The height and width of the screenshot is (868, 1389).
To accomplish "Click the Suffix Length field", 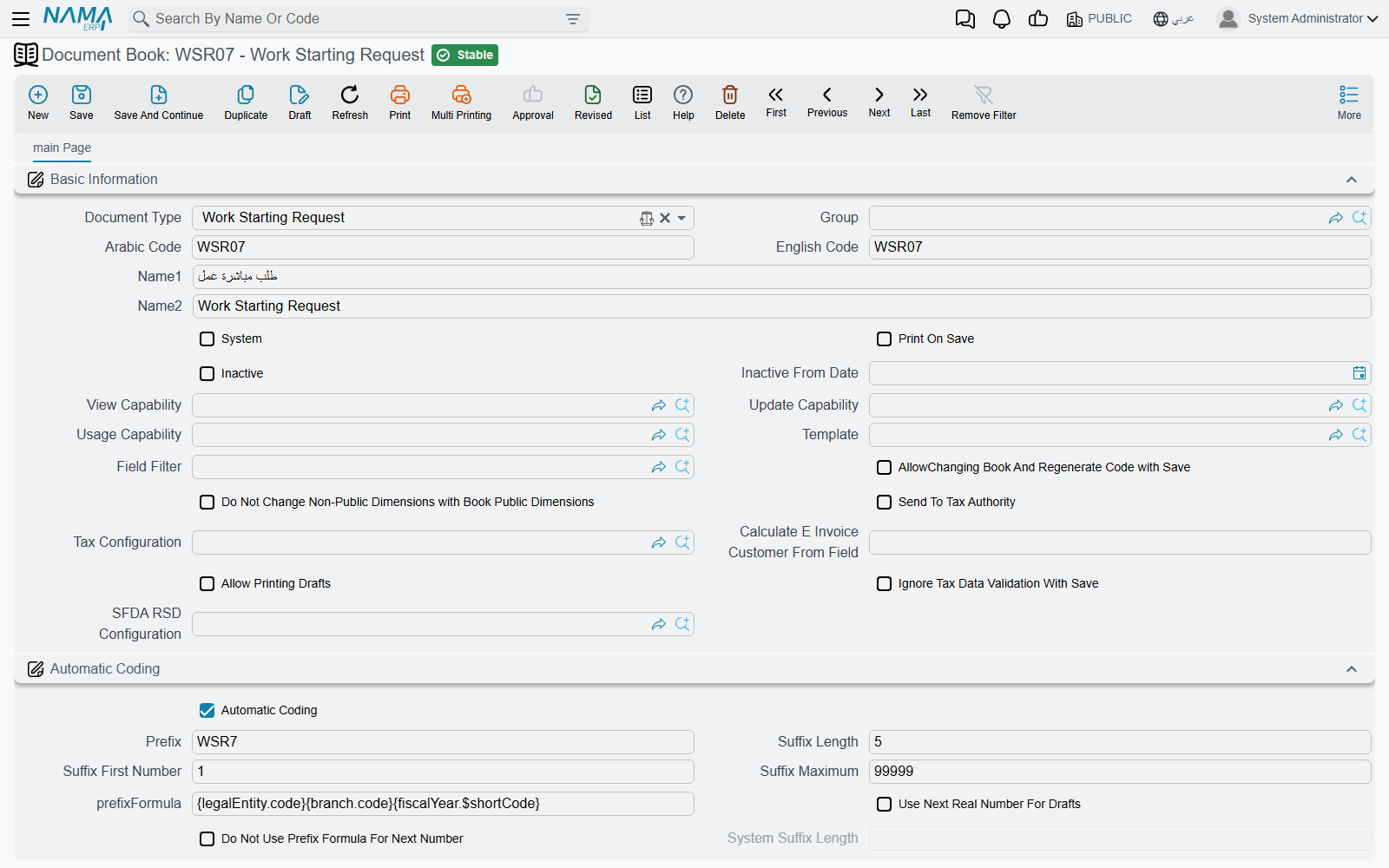I will (x=1120, y=742).
